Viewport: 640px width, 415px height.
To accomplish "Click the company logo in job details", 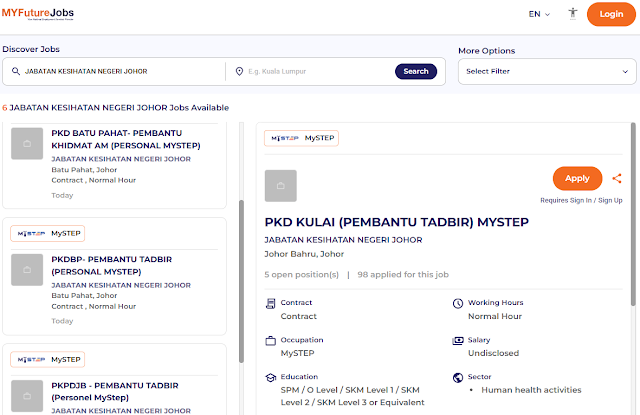I will tap(281, 186).
